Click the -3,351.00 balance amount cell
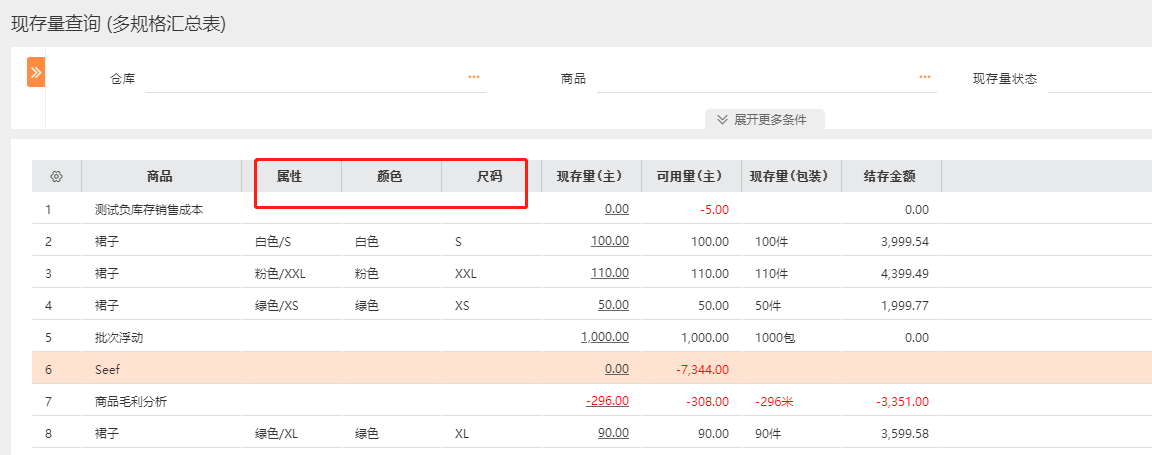Image resolution: width=1152 pixels, height=455 pixels. pyautogui.click(x=890, y=401)
